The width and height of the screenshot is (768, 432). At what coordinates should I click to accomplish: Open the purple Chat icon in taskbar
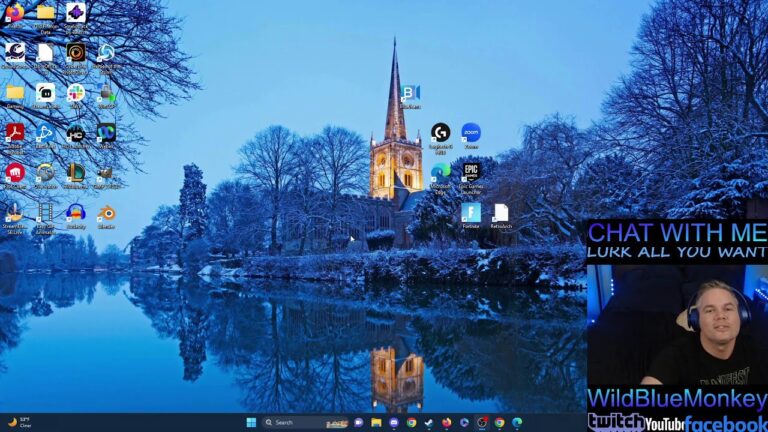pos(359,422)
